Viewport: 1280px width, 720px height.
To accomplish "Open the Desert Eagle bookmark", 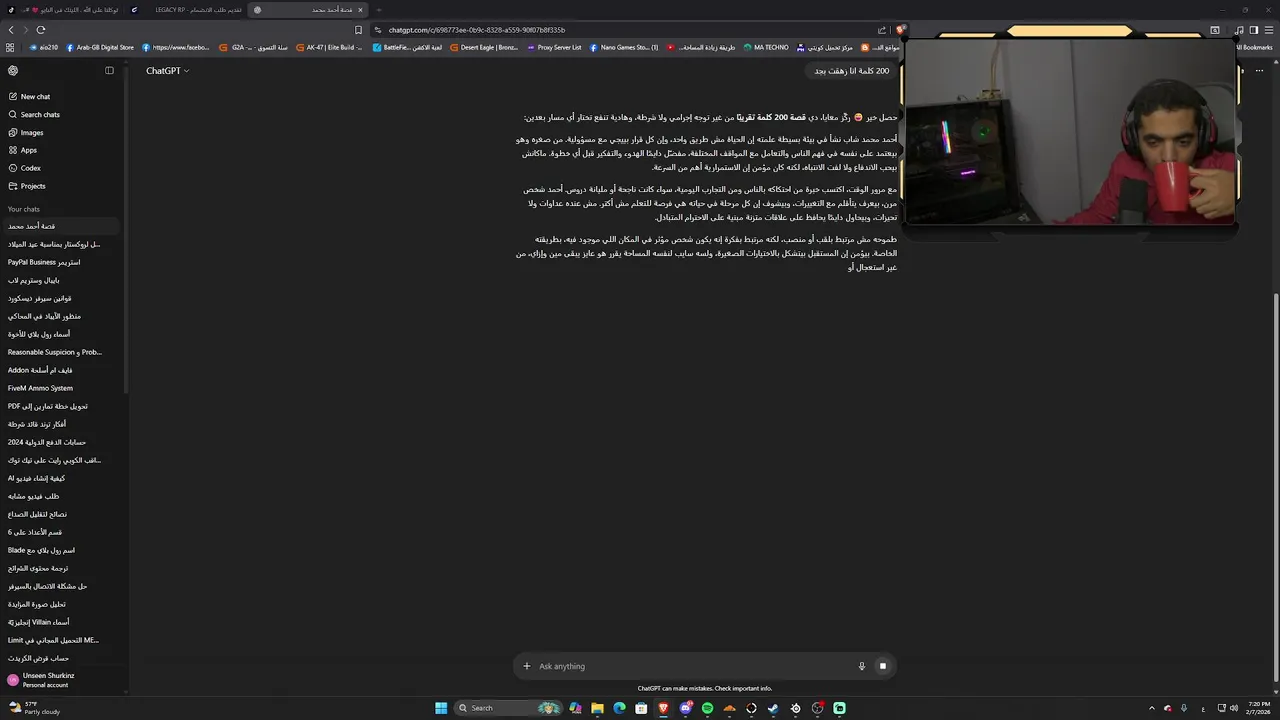I will [x=484, y=47].
